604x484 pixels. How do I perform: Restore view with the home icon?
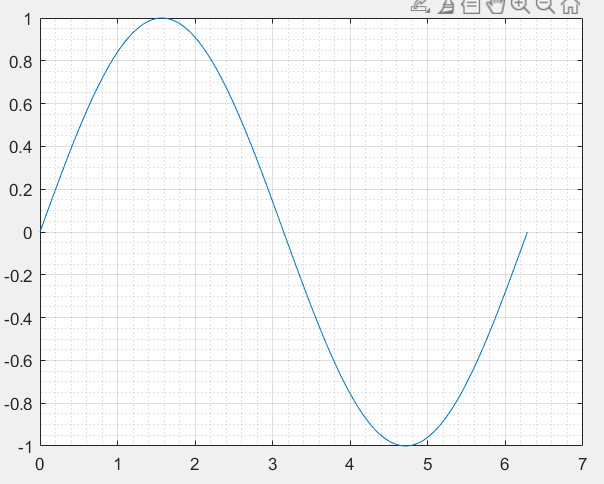click(x=570, y=7)
